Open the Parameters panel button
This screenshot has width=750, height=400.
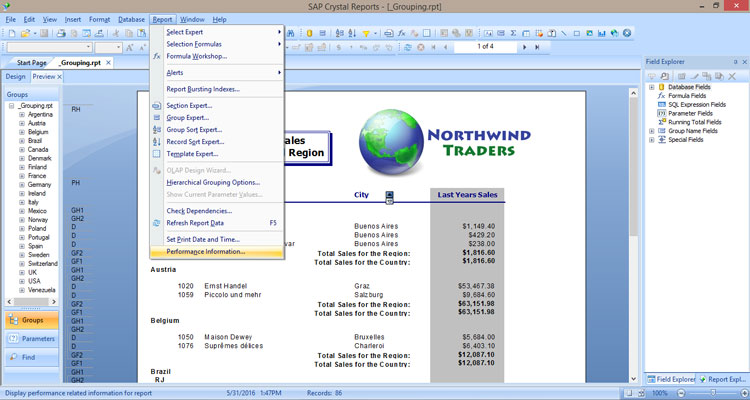click(32, 339)
